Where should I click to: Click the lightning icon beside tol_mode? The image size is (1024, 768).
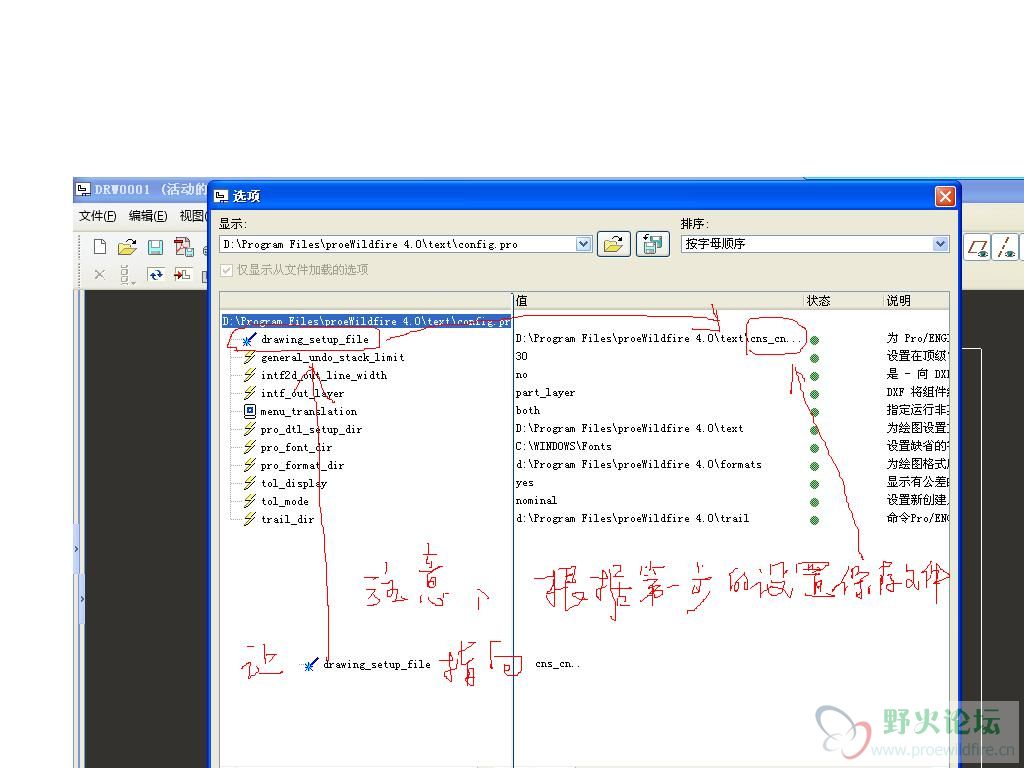249,501
